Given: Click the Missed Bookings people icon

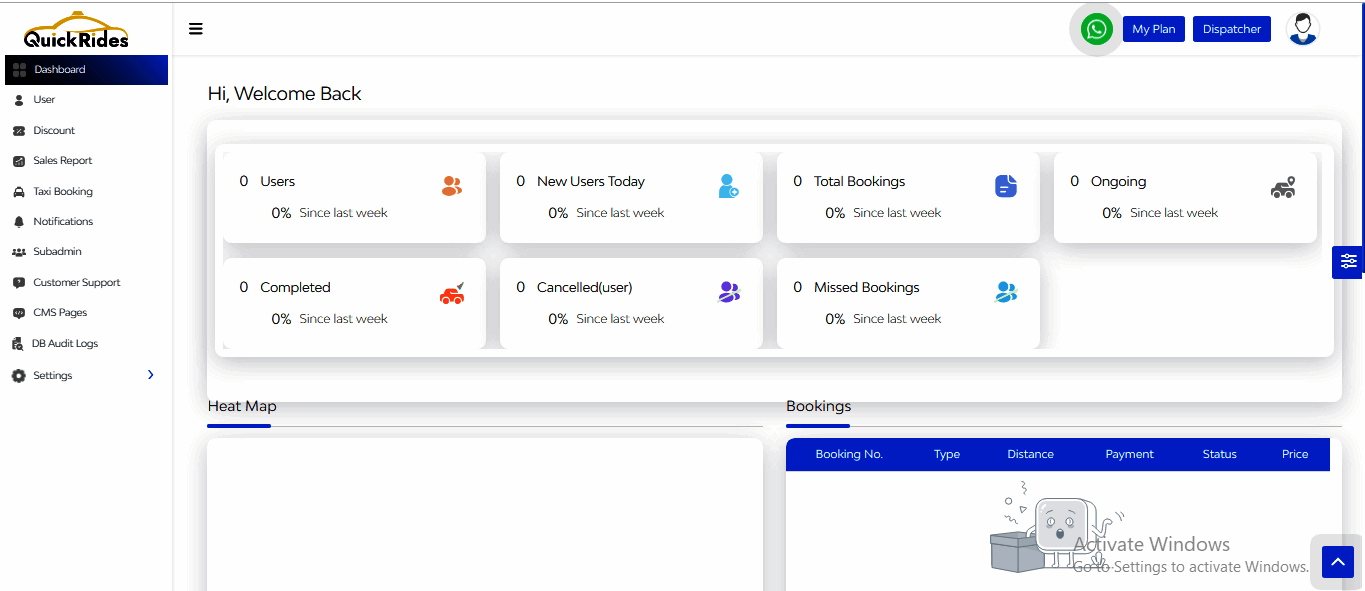Looking at the screenshot, I should 1006,292.
